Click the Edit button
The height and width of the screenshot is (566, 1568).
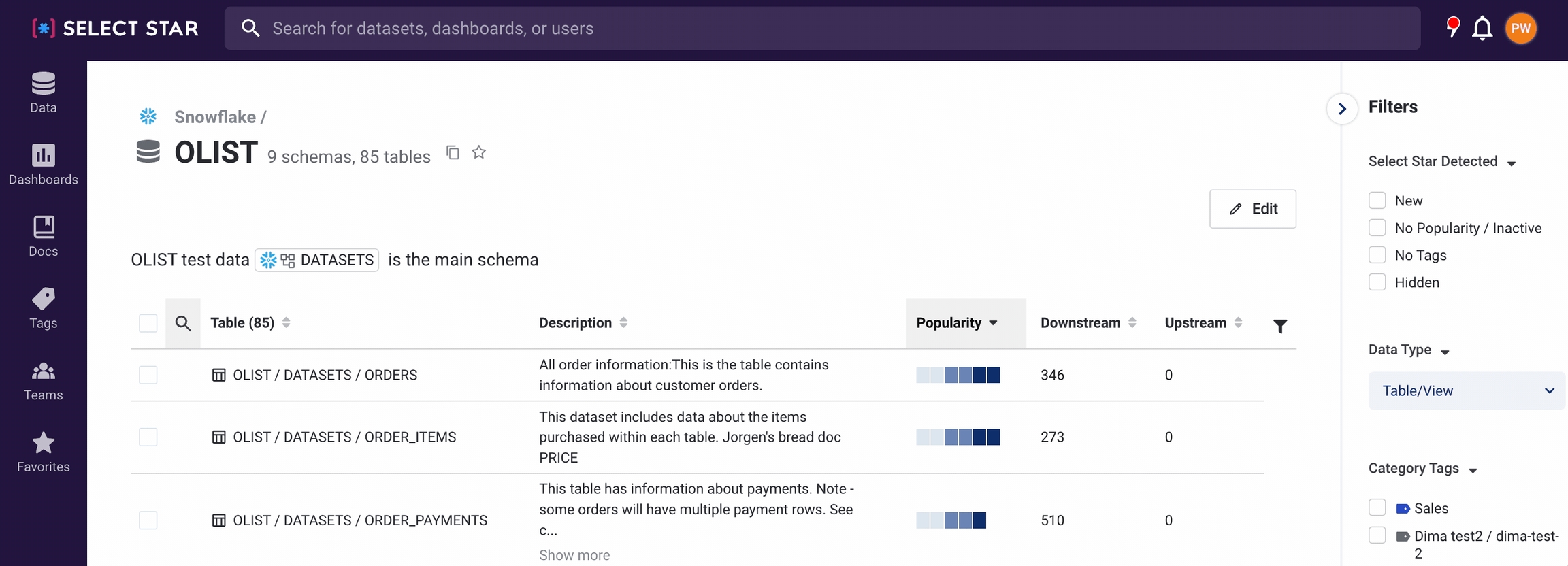pyautogui.click(x=1252, y=209)
